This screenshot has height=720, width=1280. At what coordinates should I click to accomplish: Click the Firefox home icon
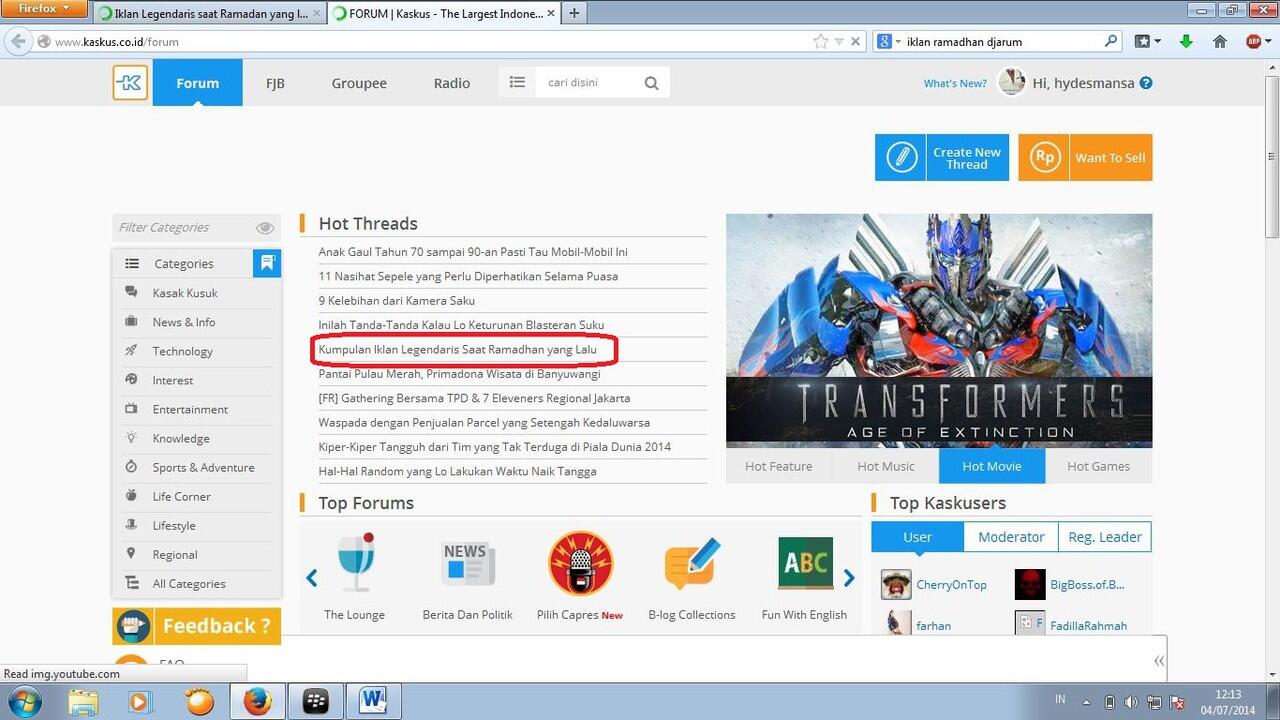1219,42
